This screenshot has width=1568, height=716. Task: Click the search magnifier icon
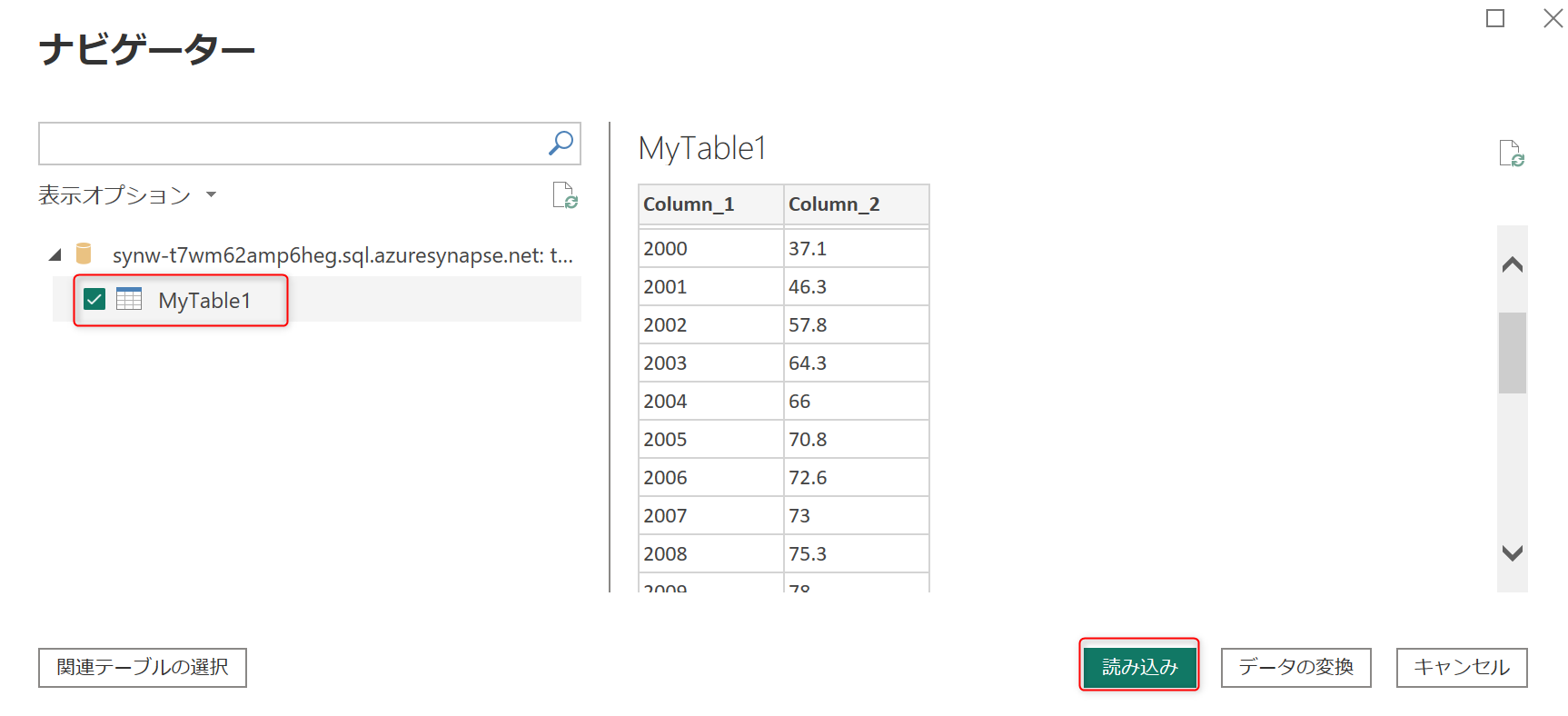[x=561, y=144]
